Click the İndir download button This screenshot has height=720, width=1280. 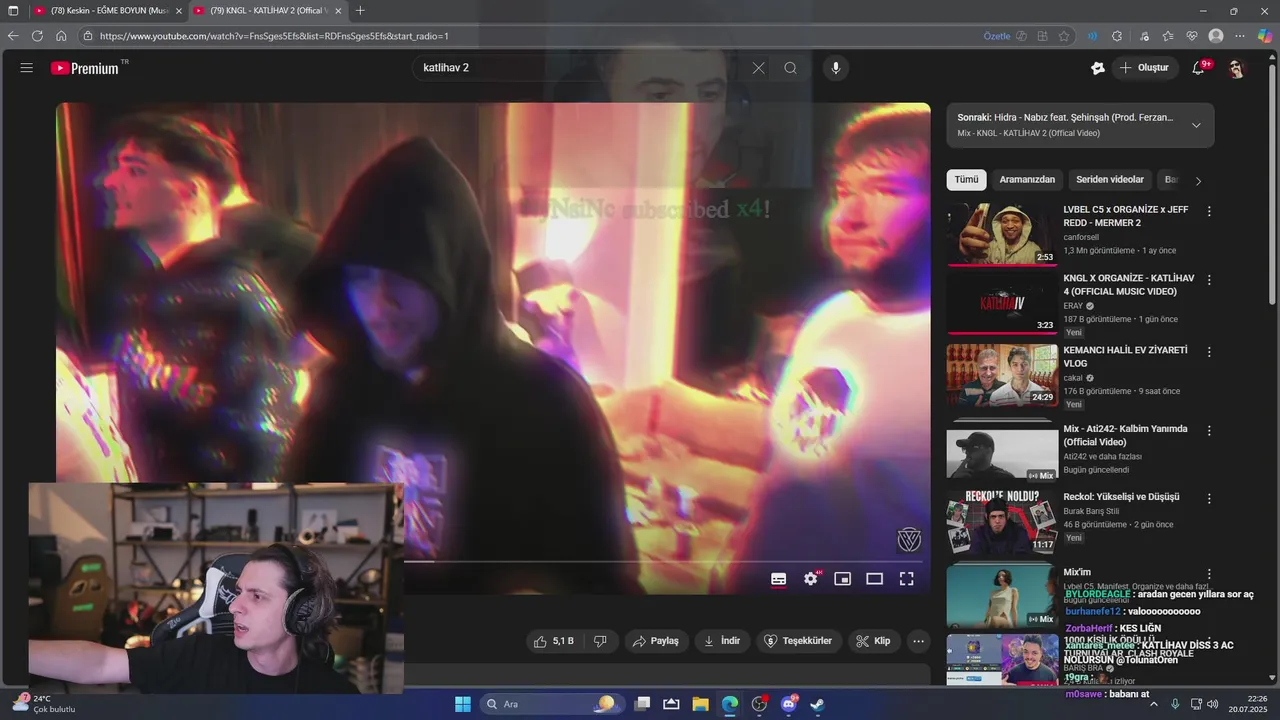(x=722, y=641)
